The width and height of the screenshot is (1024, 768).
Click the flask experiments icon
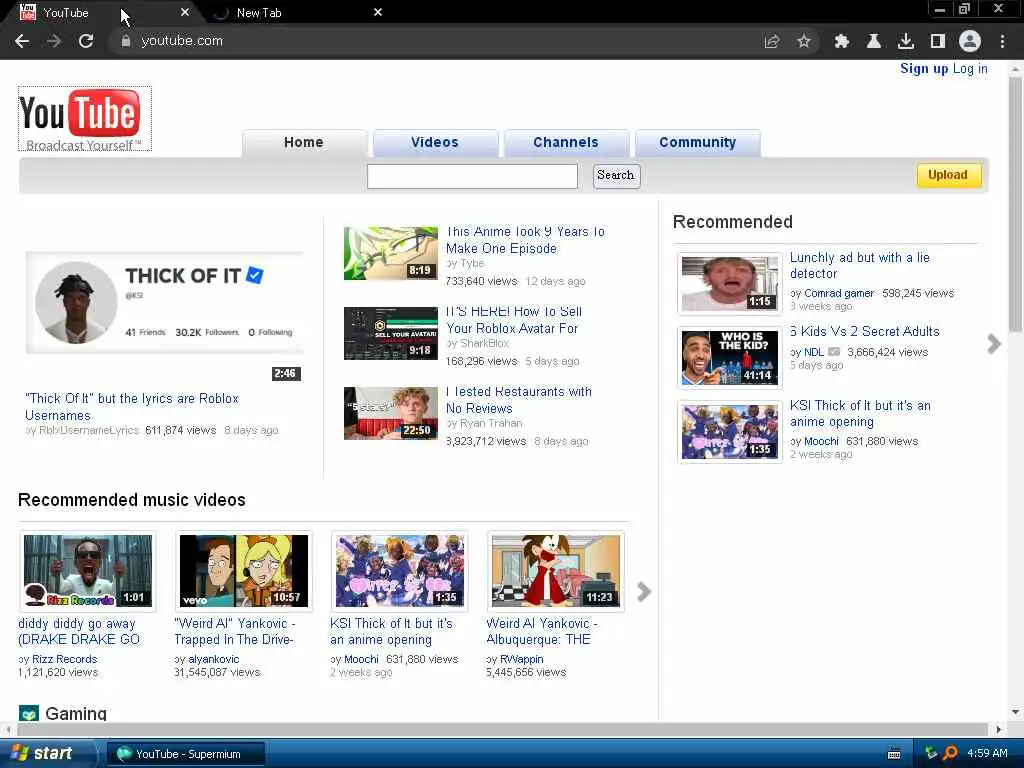pos(874,42)
